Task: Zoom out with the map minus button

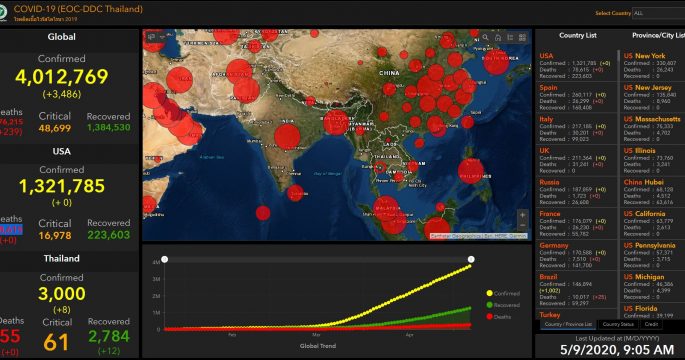Action: (x=522, y=225)
